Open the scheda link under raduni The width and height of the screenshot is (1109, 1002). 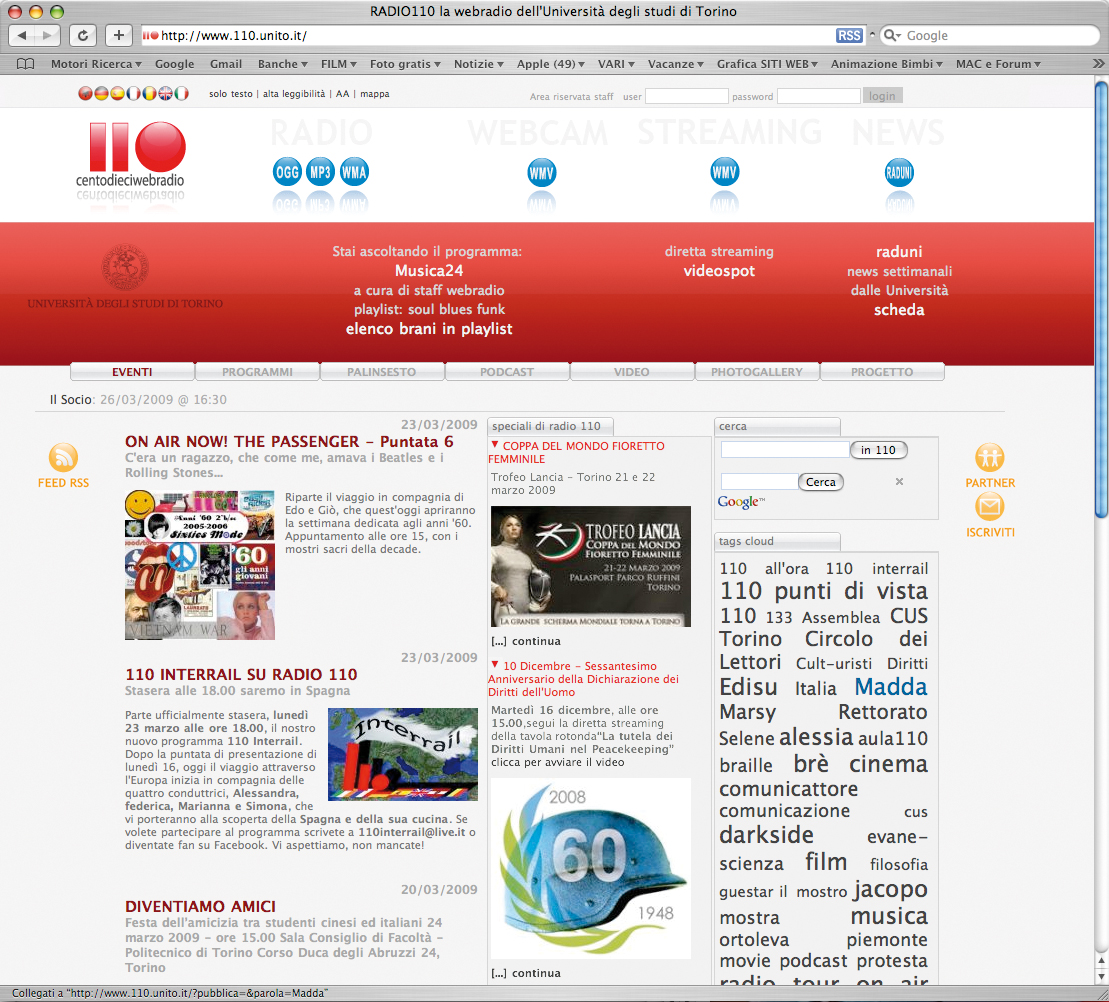899,310
